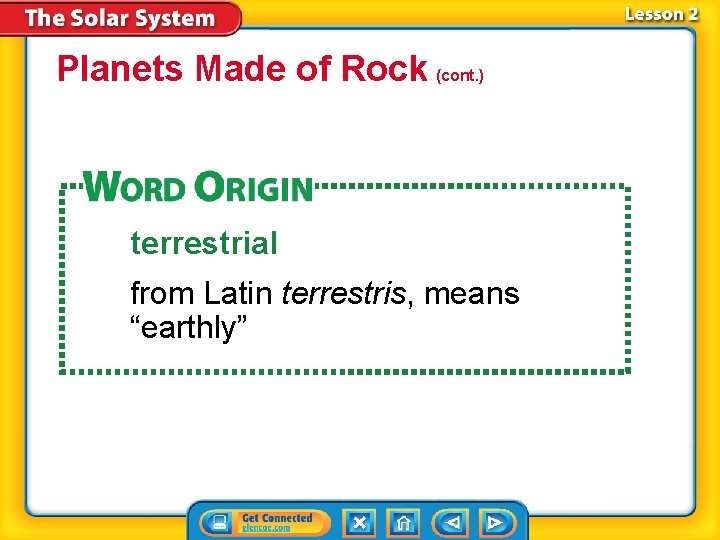
Task: Click the Lesson 2 label
Action: [x=661, y=15]
